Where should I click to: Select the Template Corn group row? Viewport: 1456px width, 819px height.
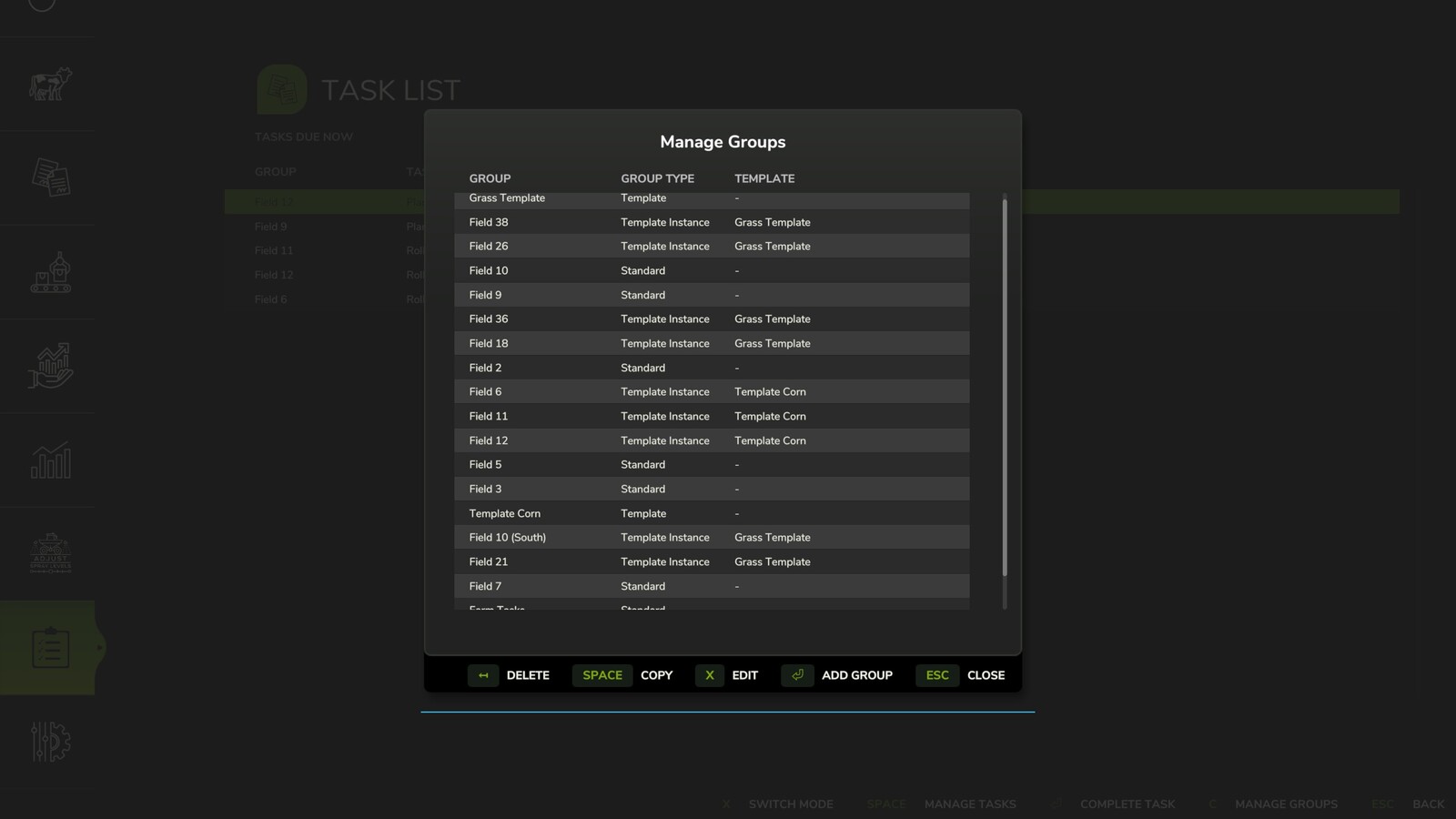pos(637,512)
